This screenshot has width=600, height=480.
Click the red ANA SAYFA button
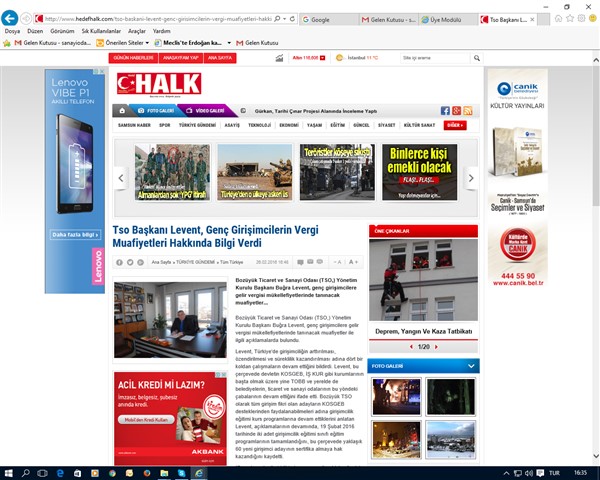point(220,58)
